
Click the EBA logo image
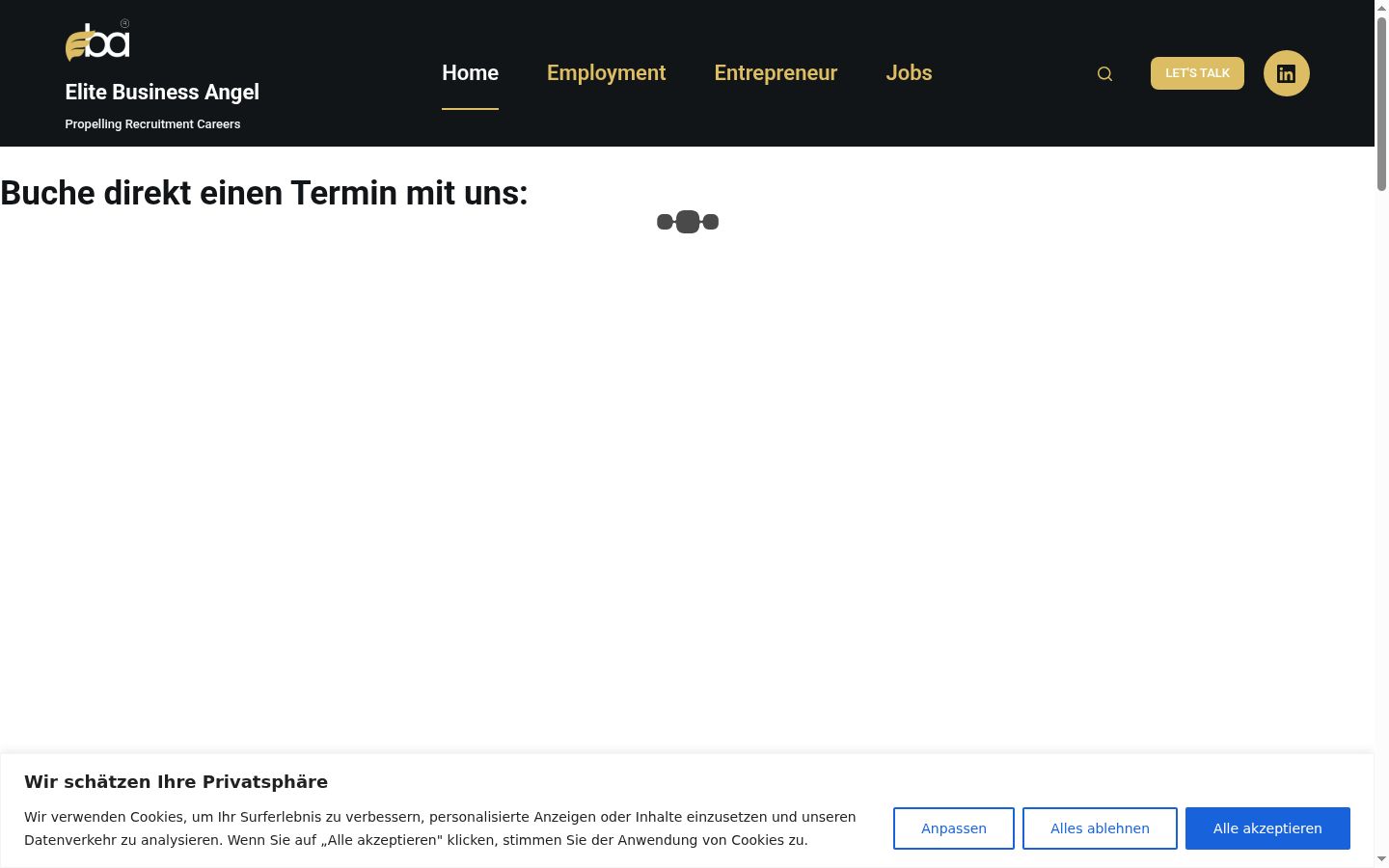coord(97,41)
